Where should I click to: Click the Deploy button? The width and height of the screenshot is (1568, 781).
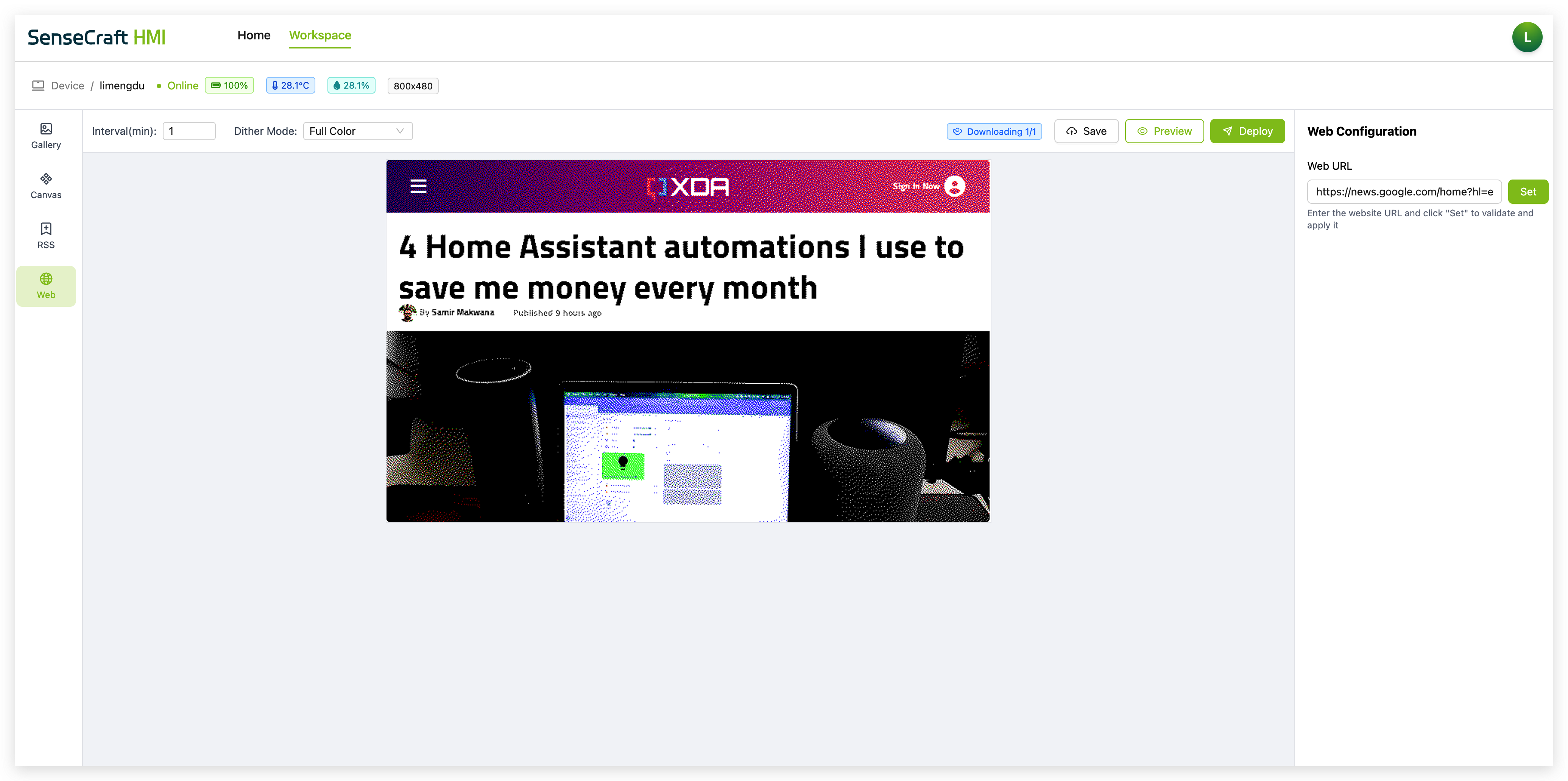pyautogui.click(x=1248, y=131)
